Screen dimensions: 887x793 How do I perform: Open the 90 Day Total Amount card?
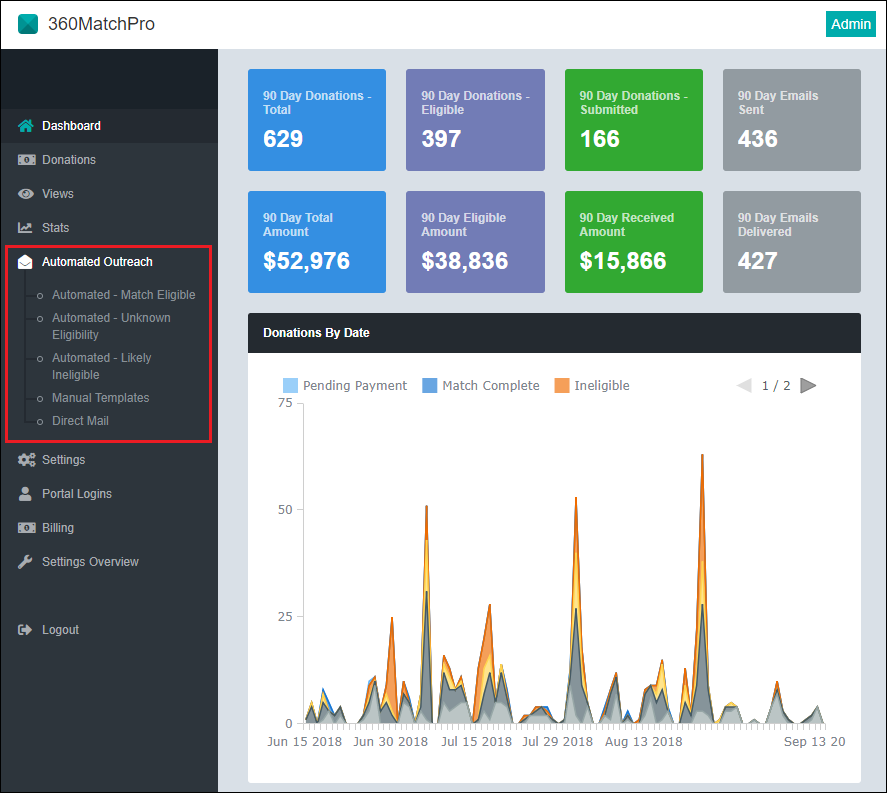point(317,242)
